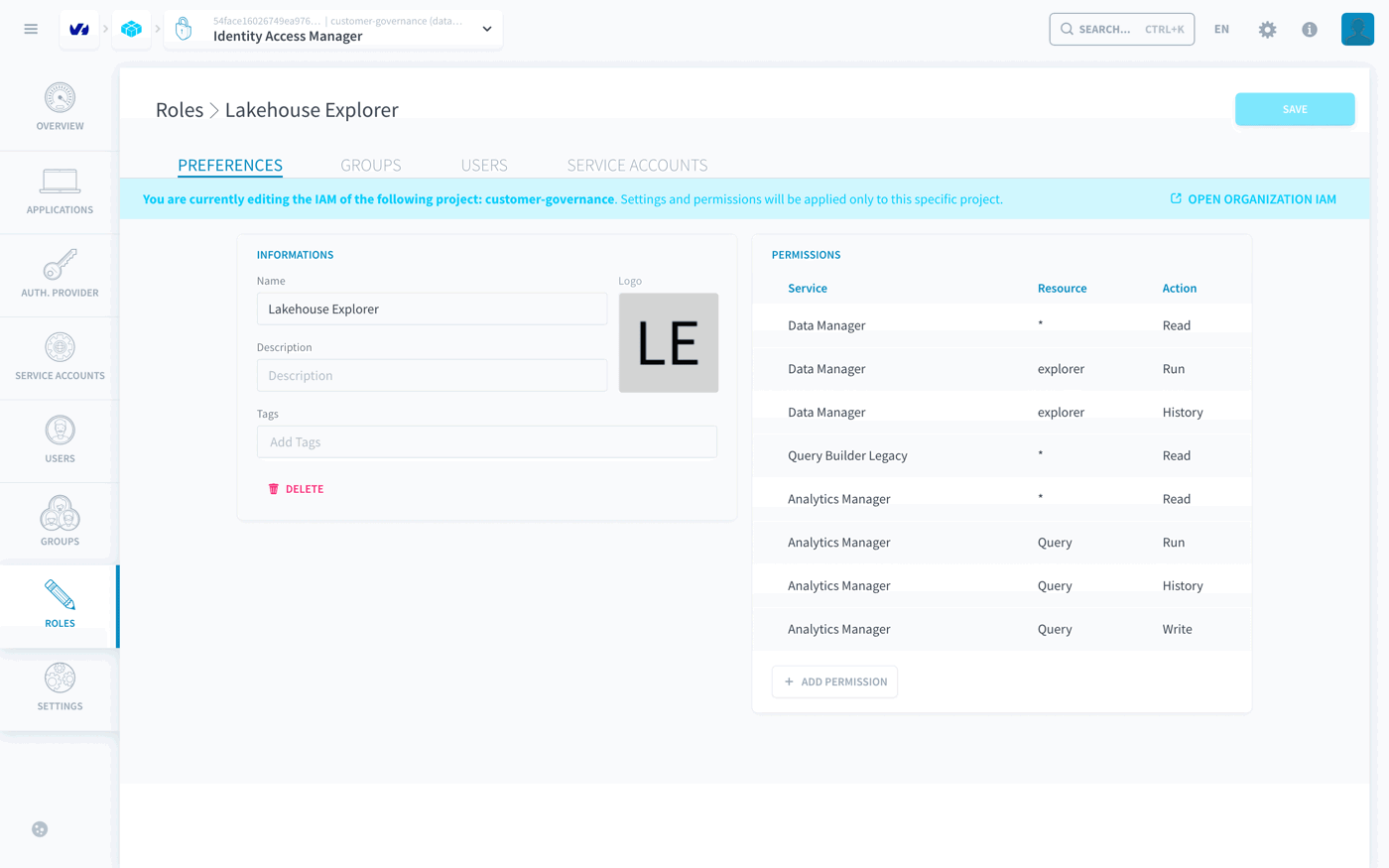Screen dimensions: 1389x868
Task: Click Add Permission button
Action: tap(834, 682)
